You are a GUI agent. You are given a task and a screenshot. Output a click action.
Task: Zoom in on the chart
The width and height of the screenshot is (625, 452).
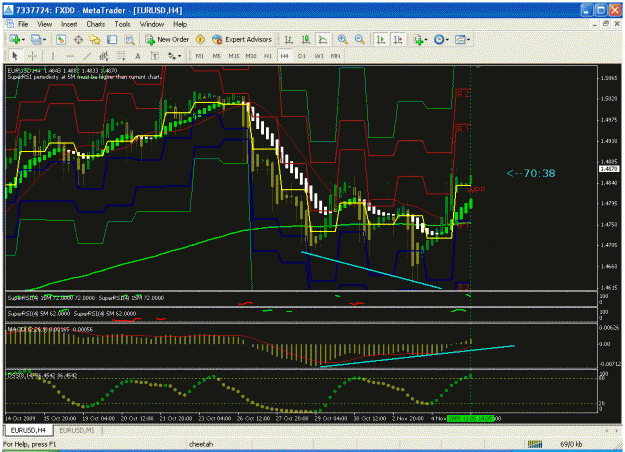pos(342,39)
